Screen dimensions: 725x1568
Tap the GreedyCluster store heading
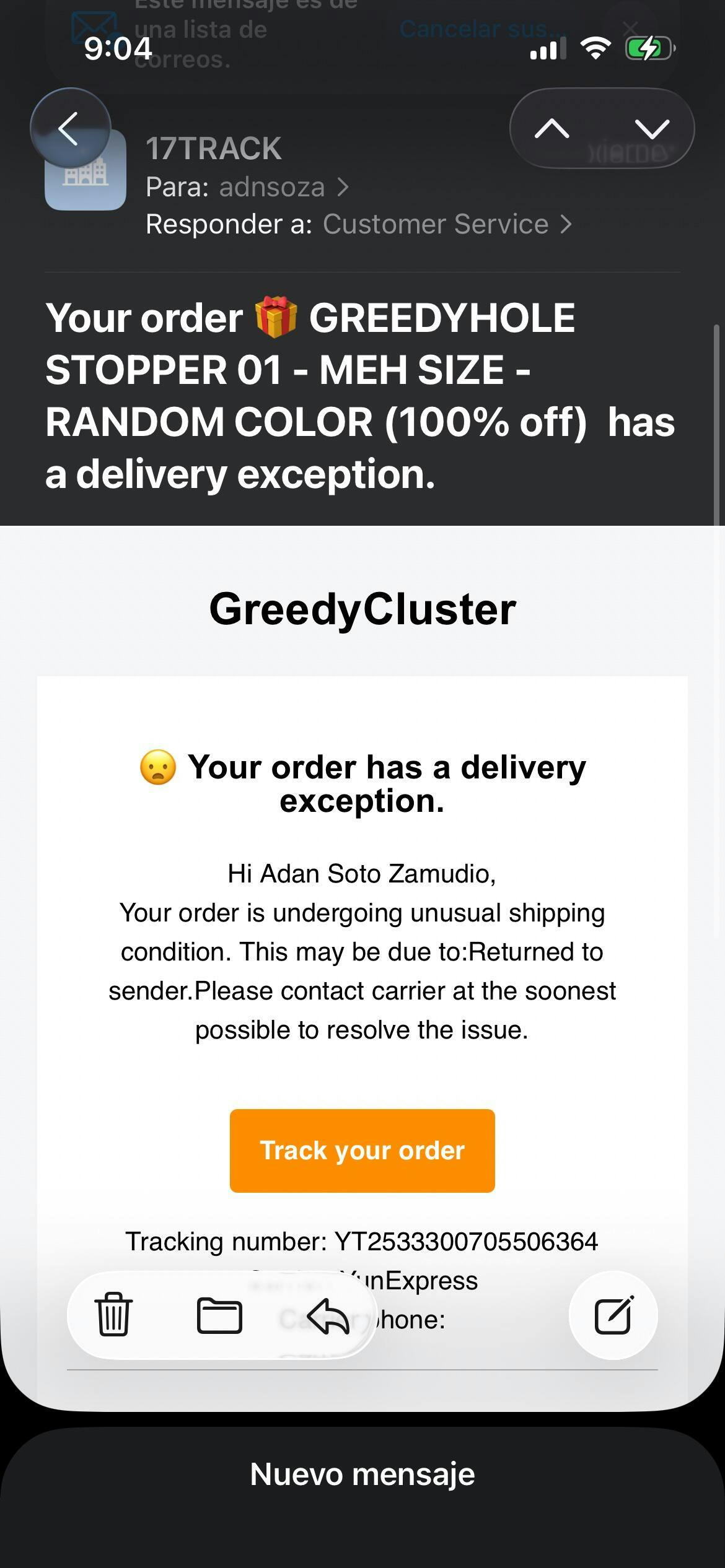click(x=362, y=609)
